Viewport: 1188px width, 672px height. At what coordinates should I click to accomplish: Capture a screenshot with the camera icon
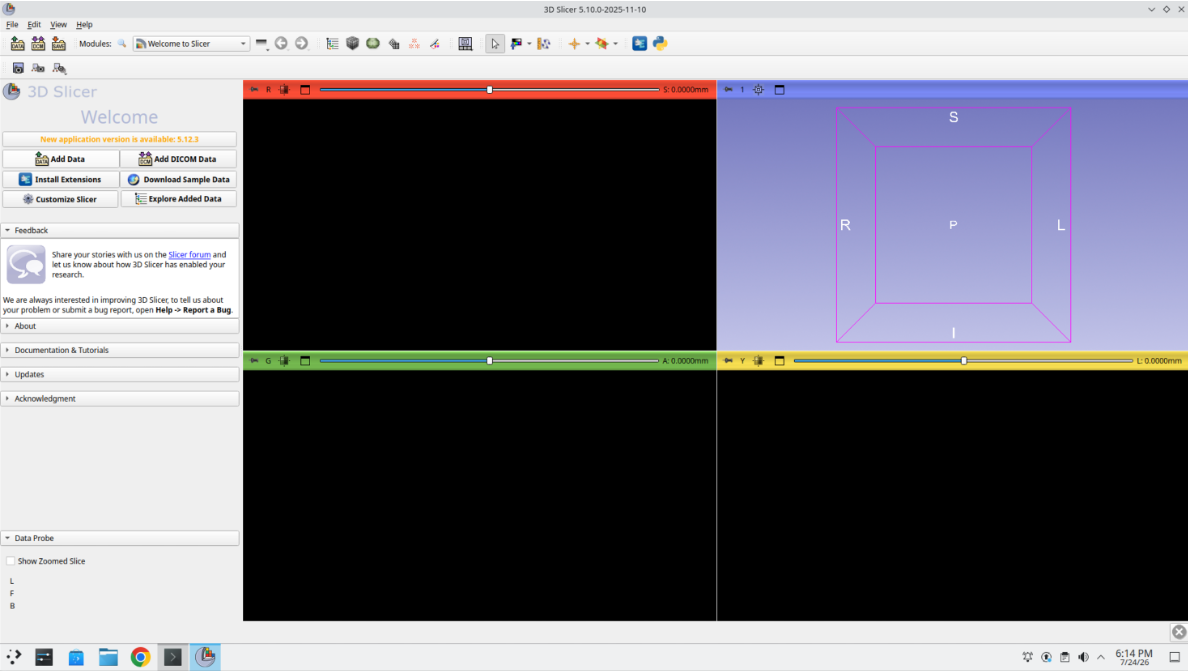point(18,68)
